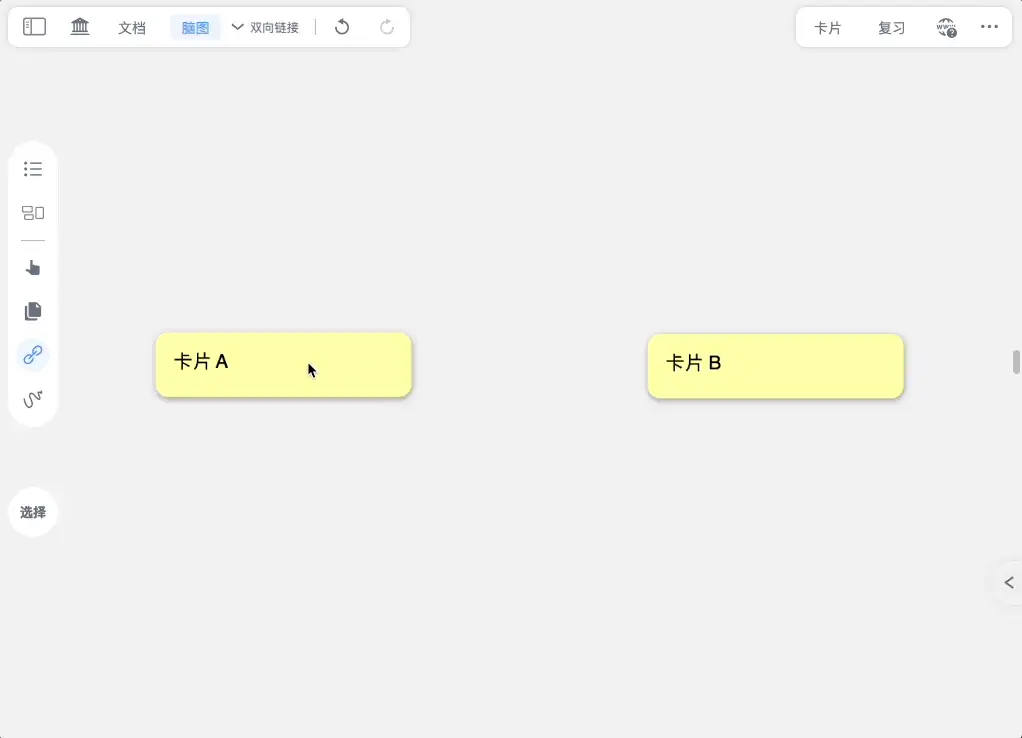Image resolution: width=1022 pixels, height=738 pixels.
Task: Select the freehand squiggle drawing tool
Action: (33, 398)
